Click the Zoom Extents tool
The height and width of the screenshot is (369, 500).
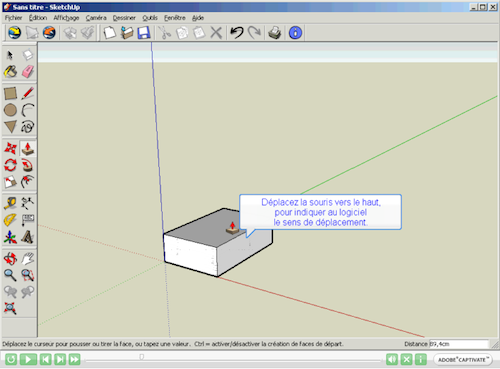(10, 308)
